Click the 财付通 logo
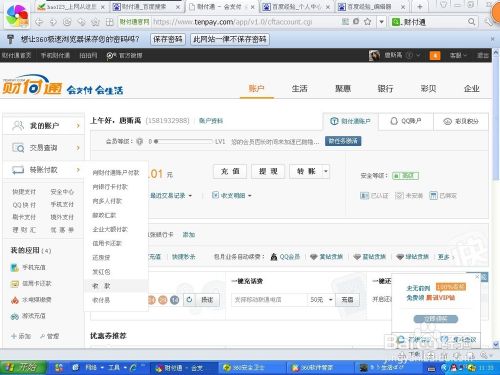 [32, 85]
